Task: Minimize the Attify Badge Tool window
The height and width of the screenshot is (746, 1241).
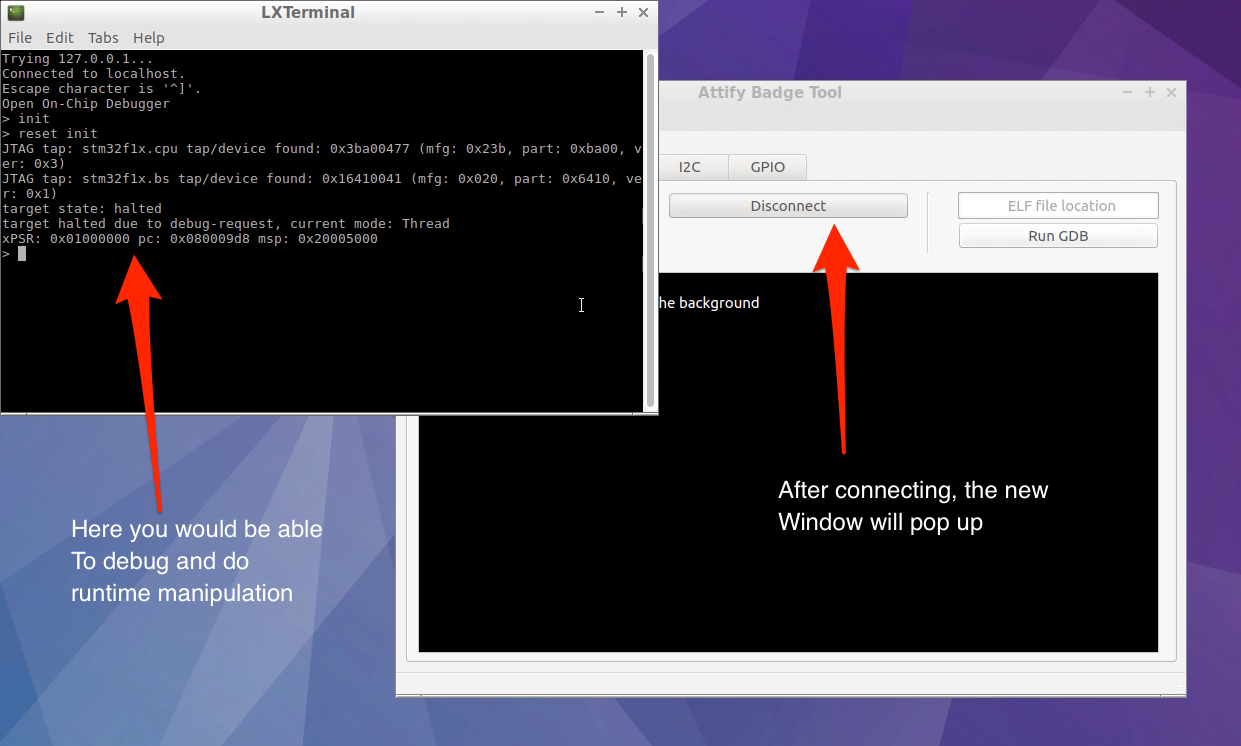Action: coord(1127,92)
